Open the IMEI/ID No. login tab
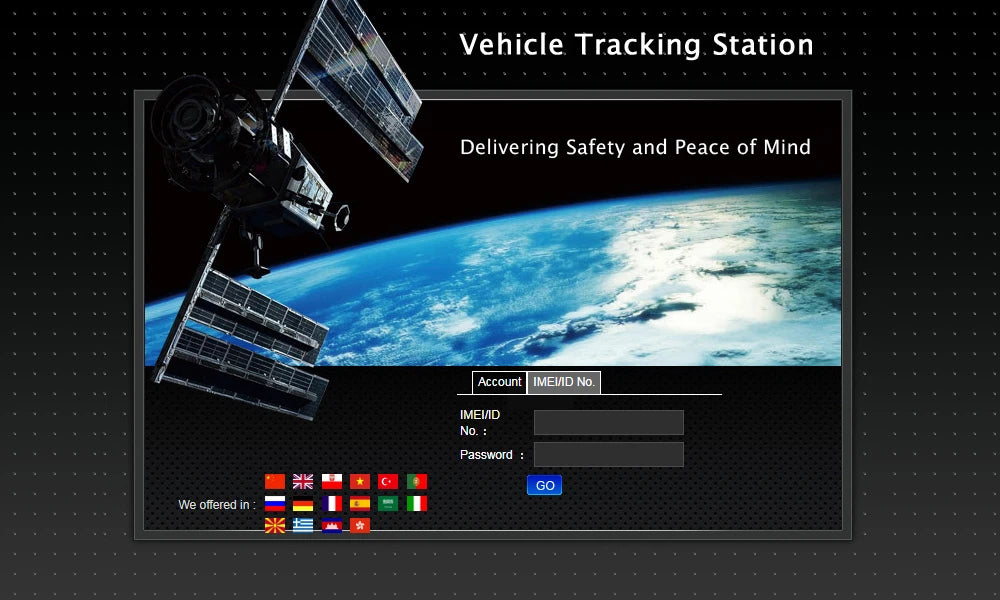 [x=564, y=382]
